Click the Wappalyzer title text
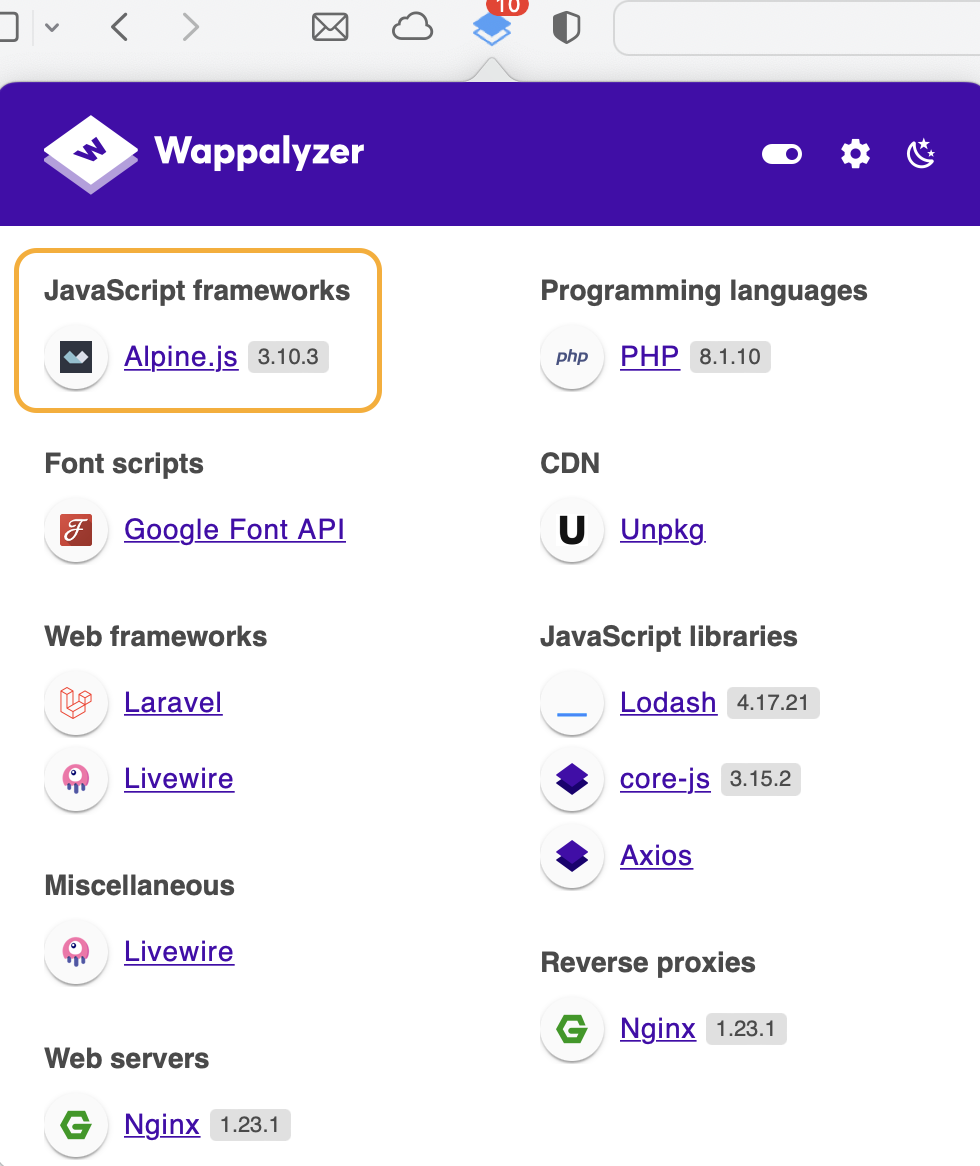Screen dimensions: 980x1166 [259, 152]
